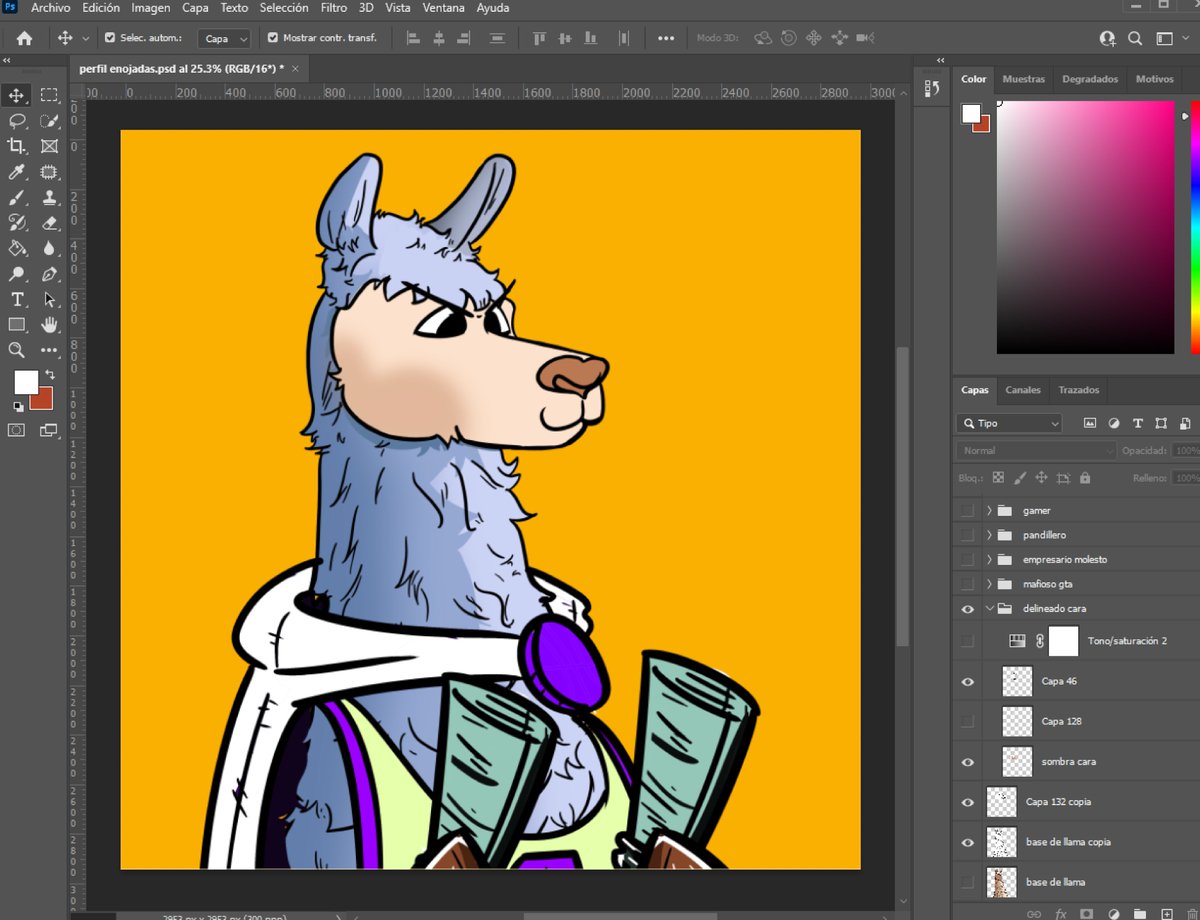Create a new group with folder icon

[1140, 913]
